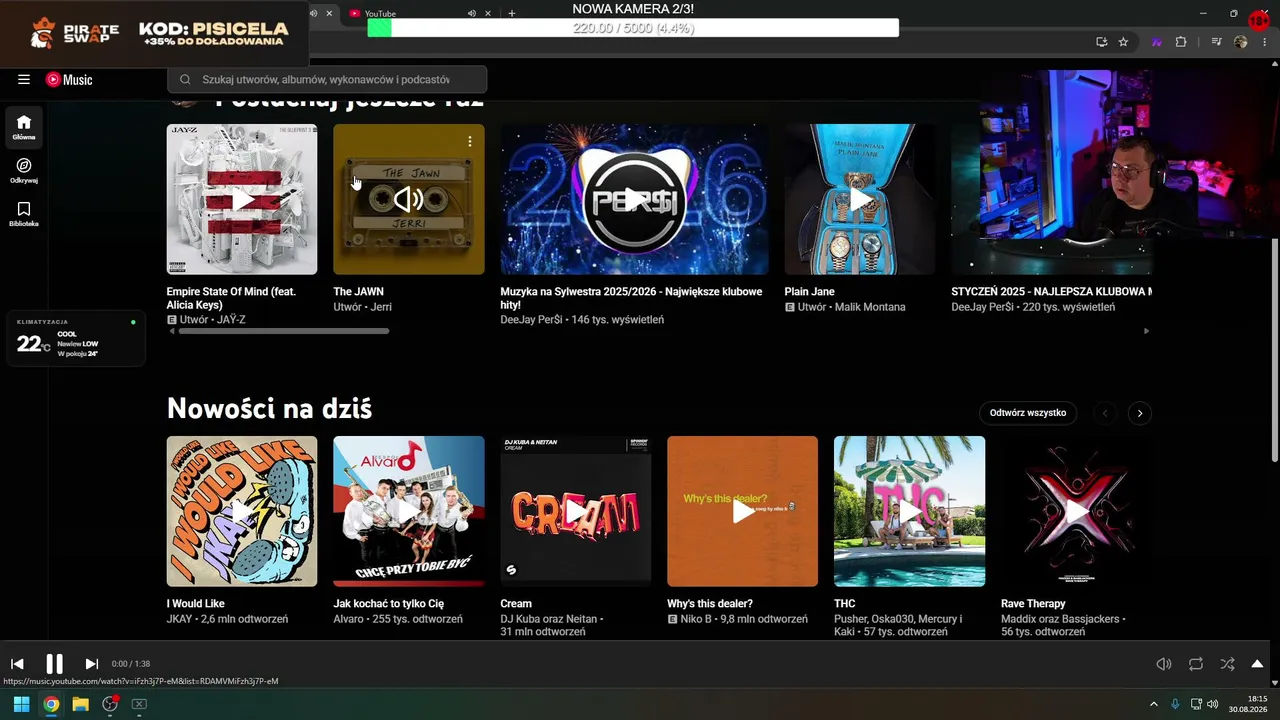Open the OBS icon on the taskbar

[110, 704]
